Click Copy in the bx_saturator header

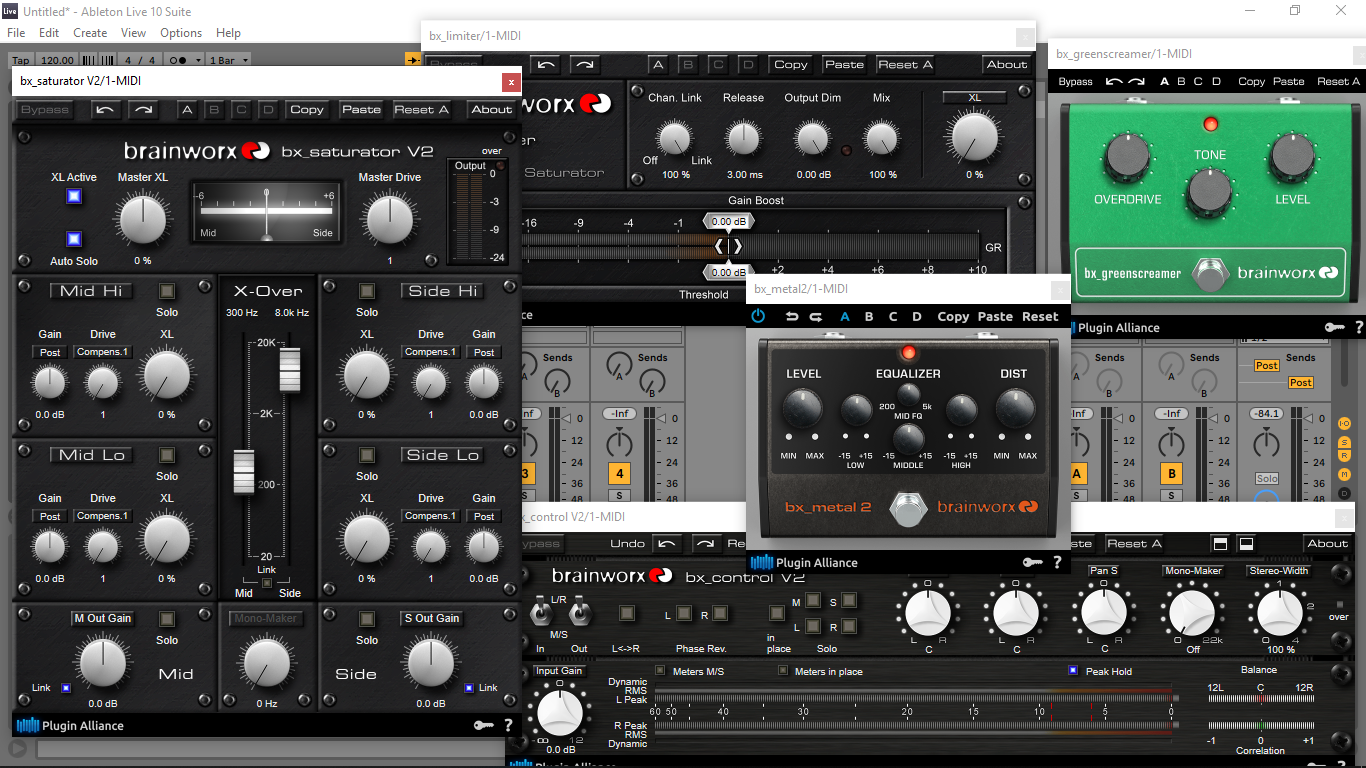[x=307, y=109]
